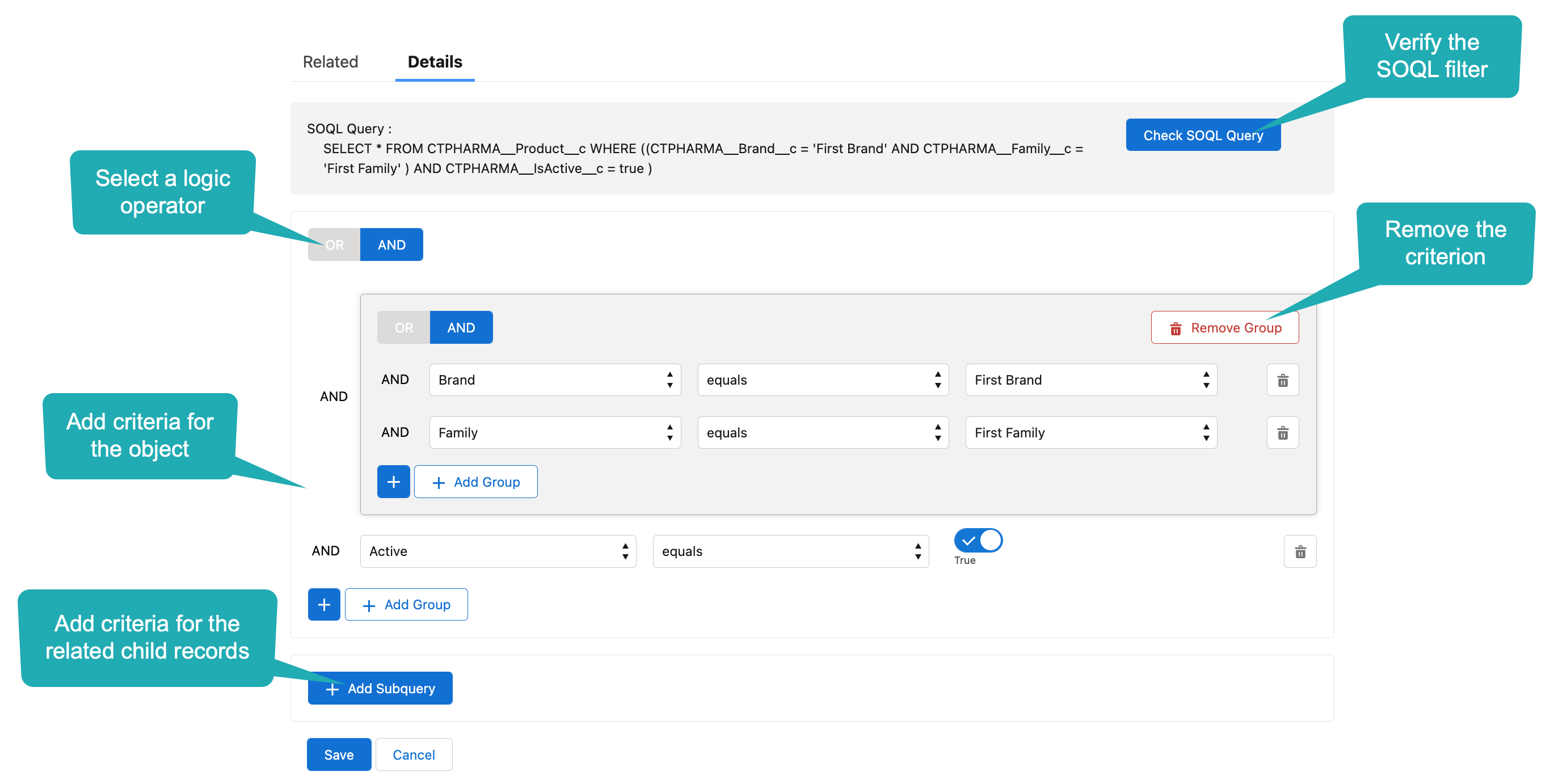Switch the top-level logic operator to OR
1550x784 pixels.
pos(334,245)
